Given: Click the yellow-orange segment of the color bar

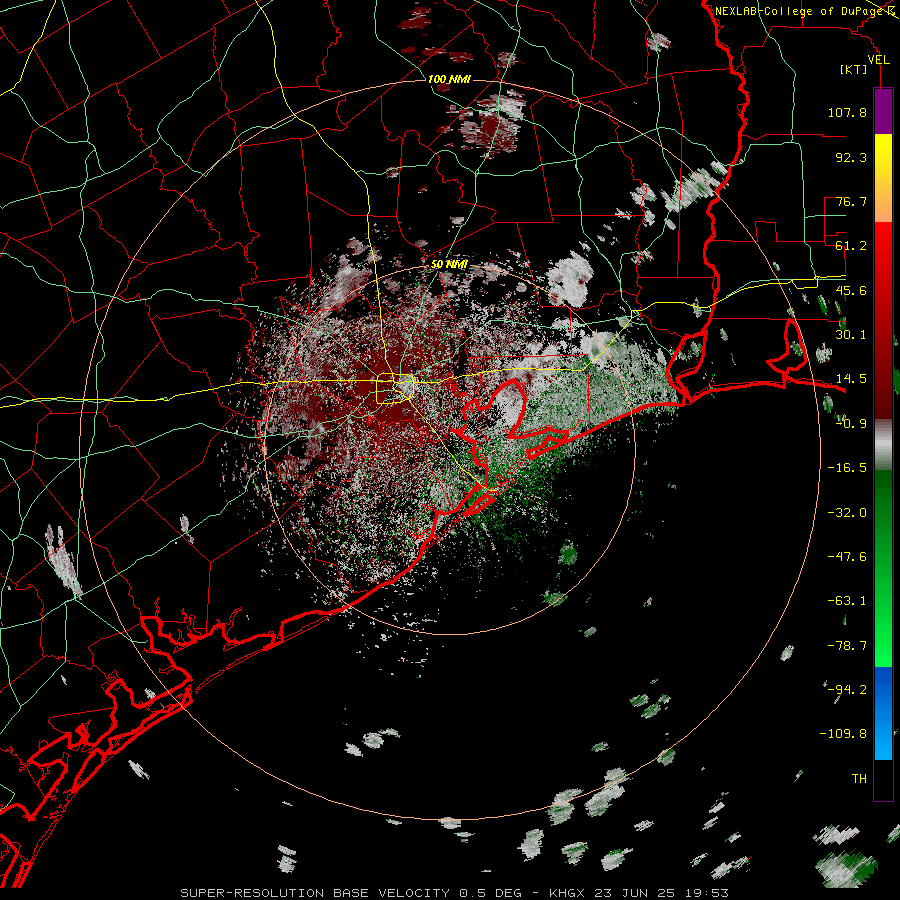Looking at the screenshot, I should [x=883, y=178].
